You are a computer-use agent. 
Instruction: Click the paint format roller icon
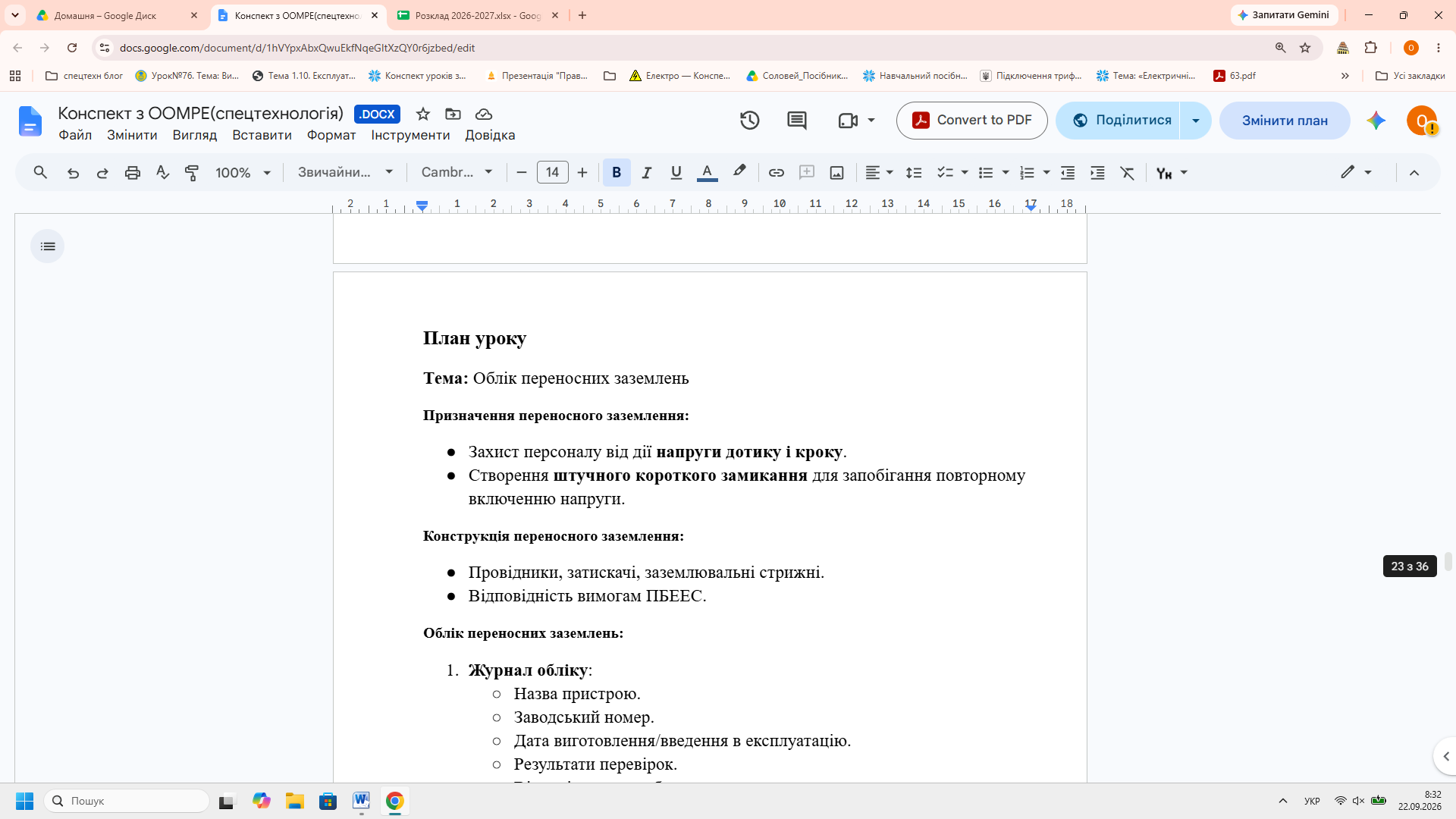point(192,173)
